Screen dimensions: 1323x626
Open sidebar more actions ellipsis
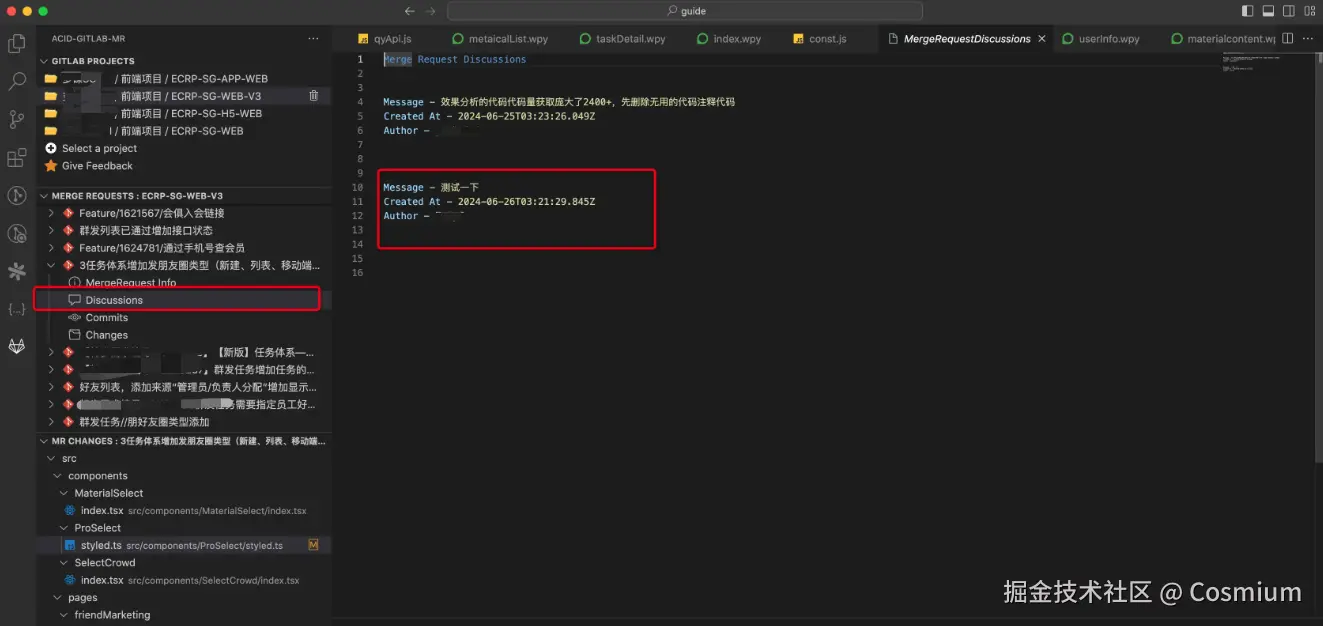click(x=314, y=38)
